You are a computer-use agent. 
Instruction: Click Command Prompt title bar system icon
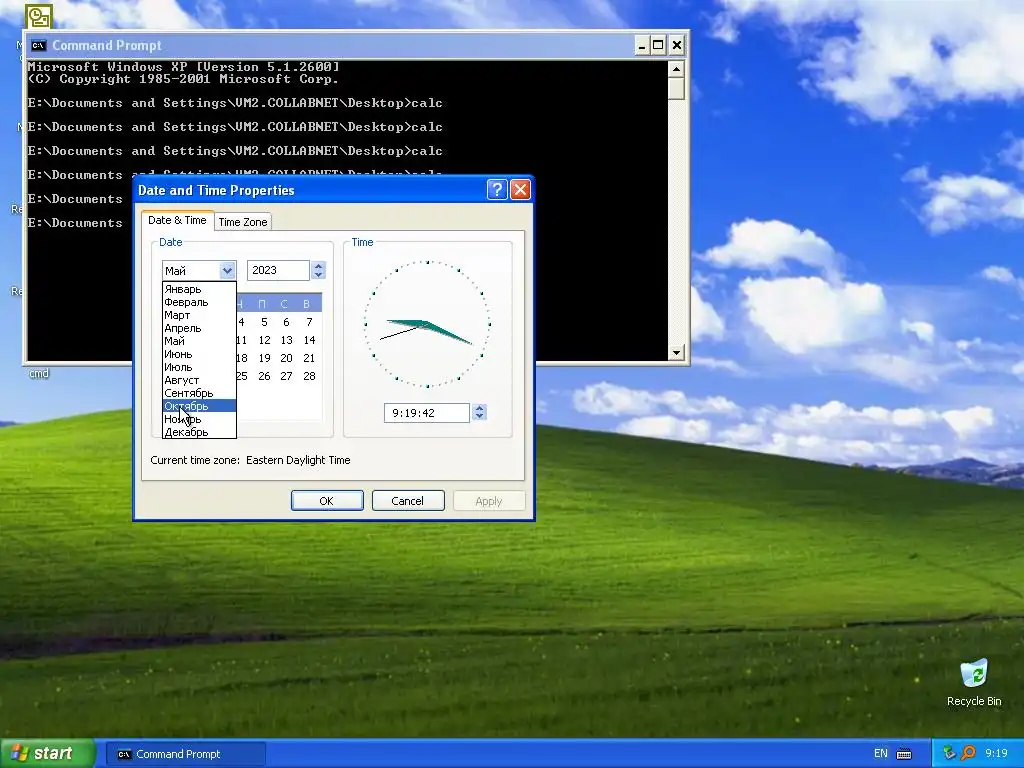(39, 45)
